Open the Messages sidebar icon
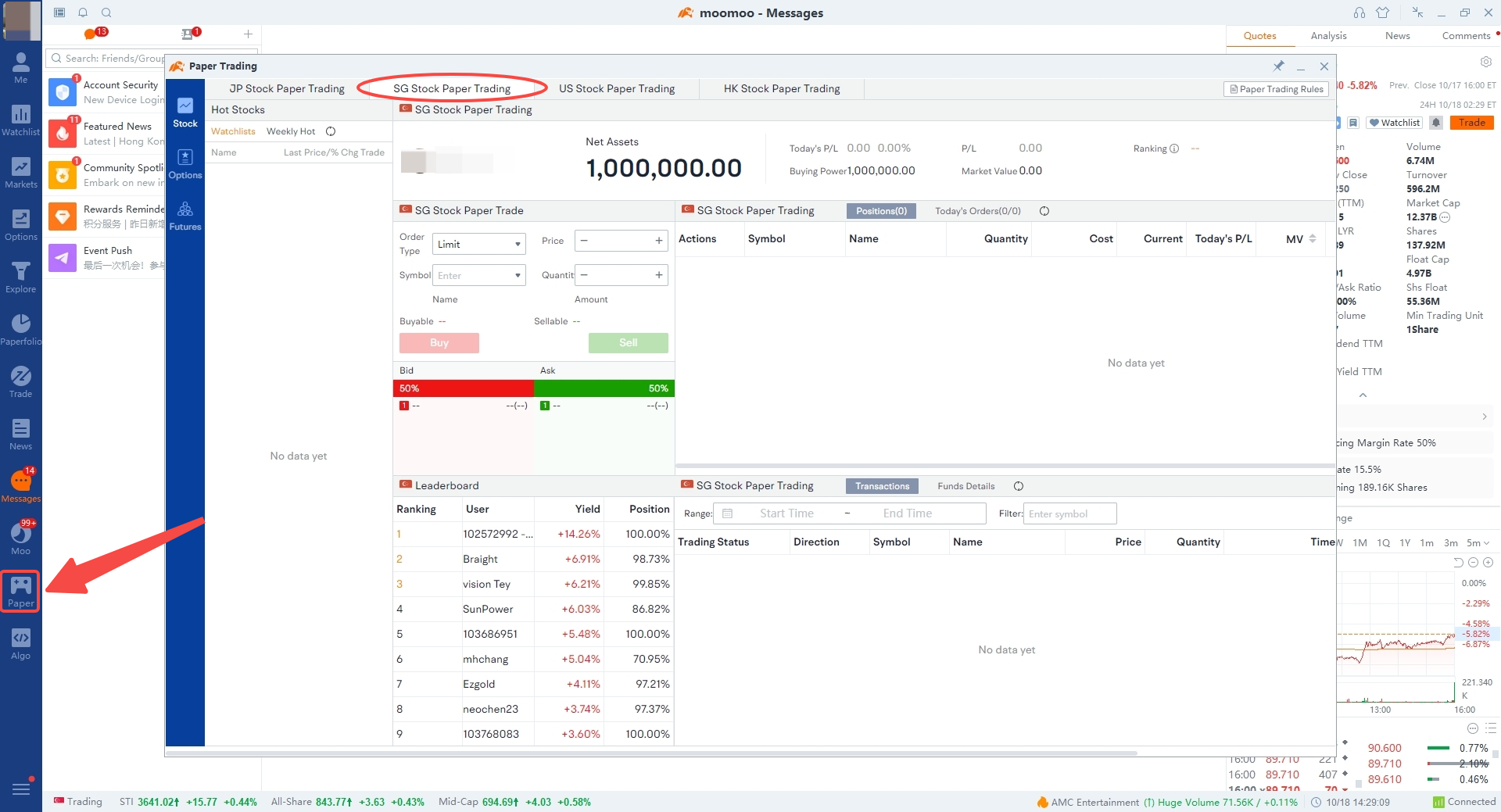 pos(21,487)
